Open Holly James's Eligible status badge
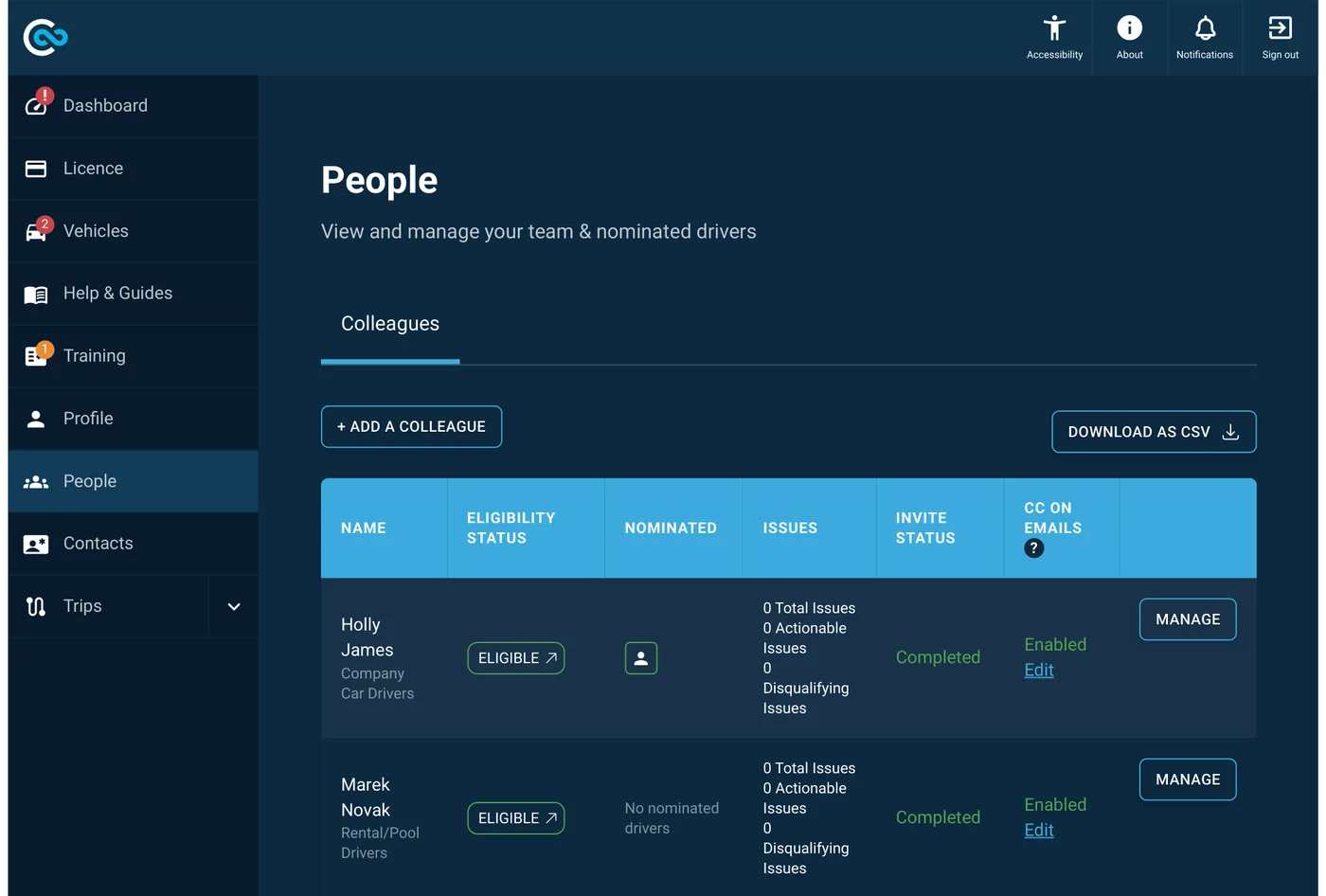Screen dimensions: 1326x896 click(x=516, y=658)
